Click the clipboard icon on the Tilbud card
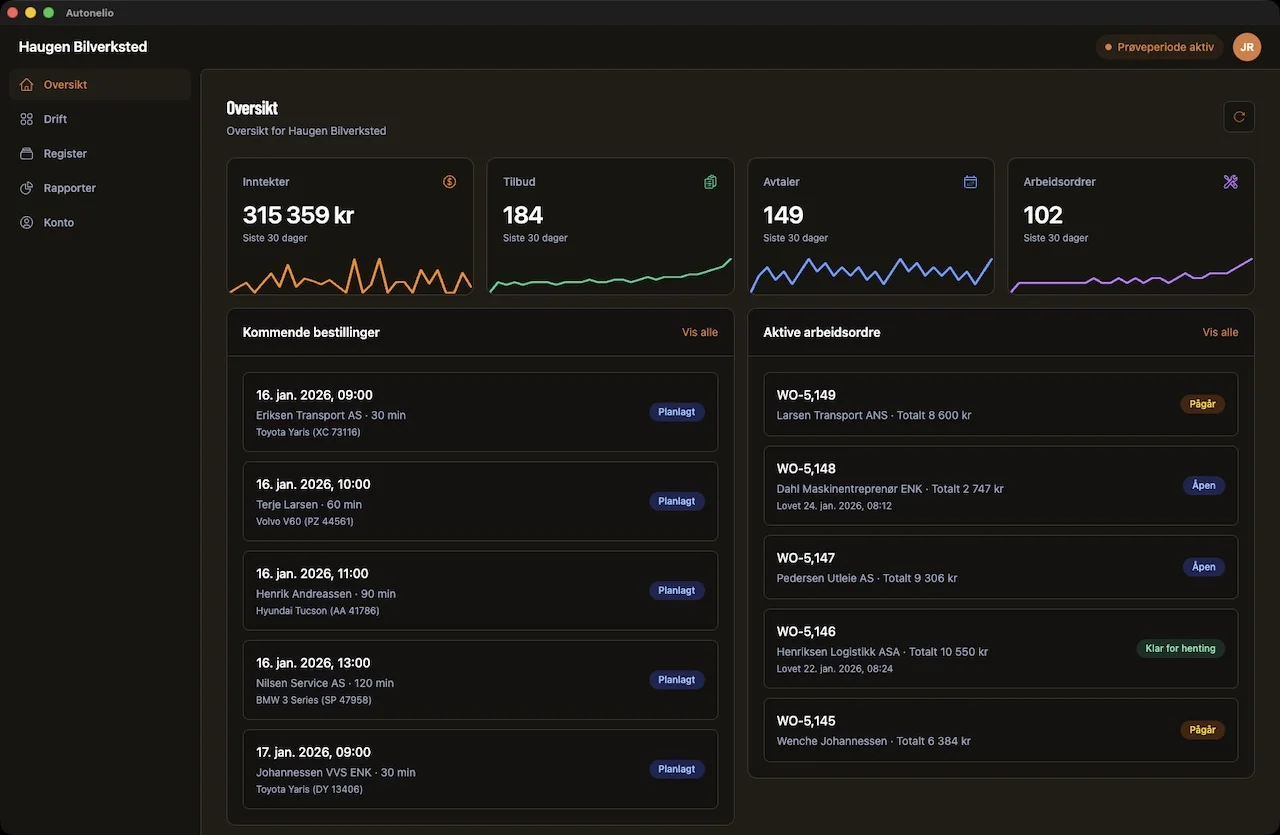This screenshot has height=835, width=1280. [710, 181]
